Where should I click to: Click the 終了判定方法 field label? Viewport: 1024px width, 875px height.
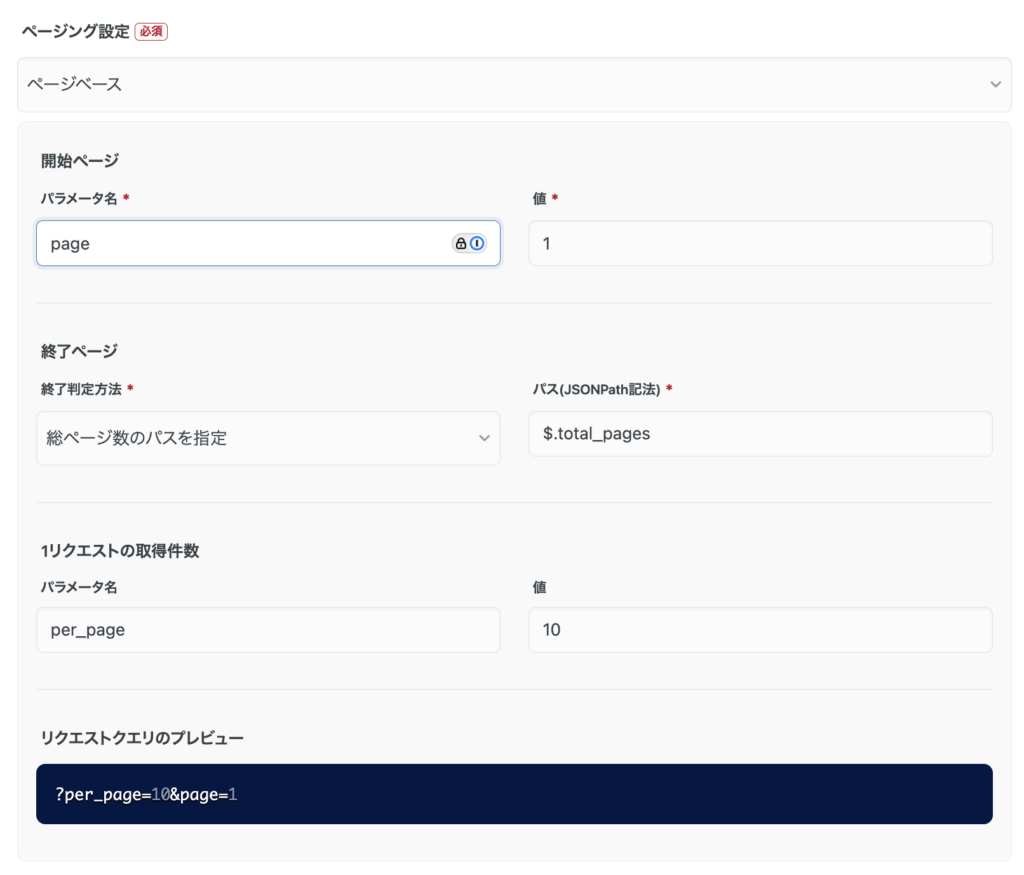click(x=84, y=388)
